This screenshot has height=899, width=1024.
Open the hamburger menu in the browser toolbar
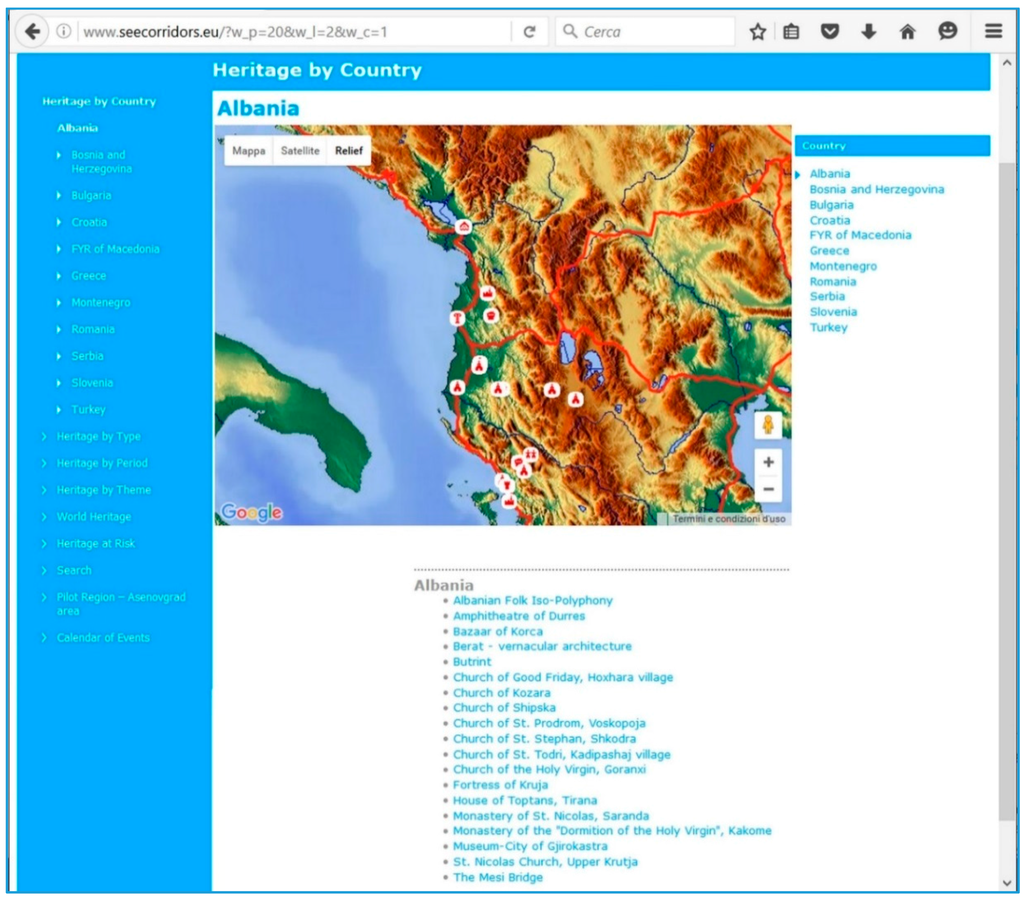click(x=993, y=32)
